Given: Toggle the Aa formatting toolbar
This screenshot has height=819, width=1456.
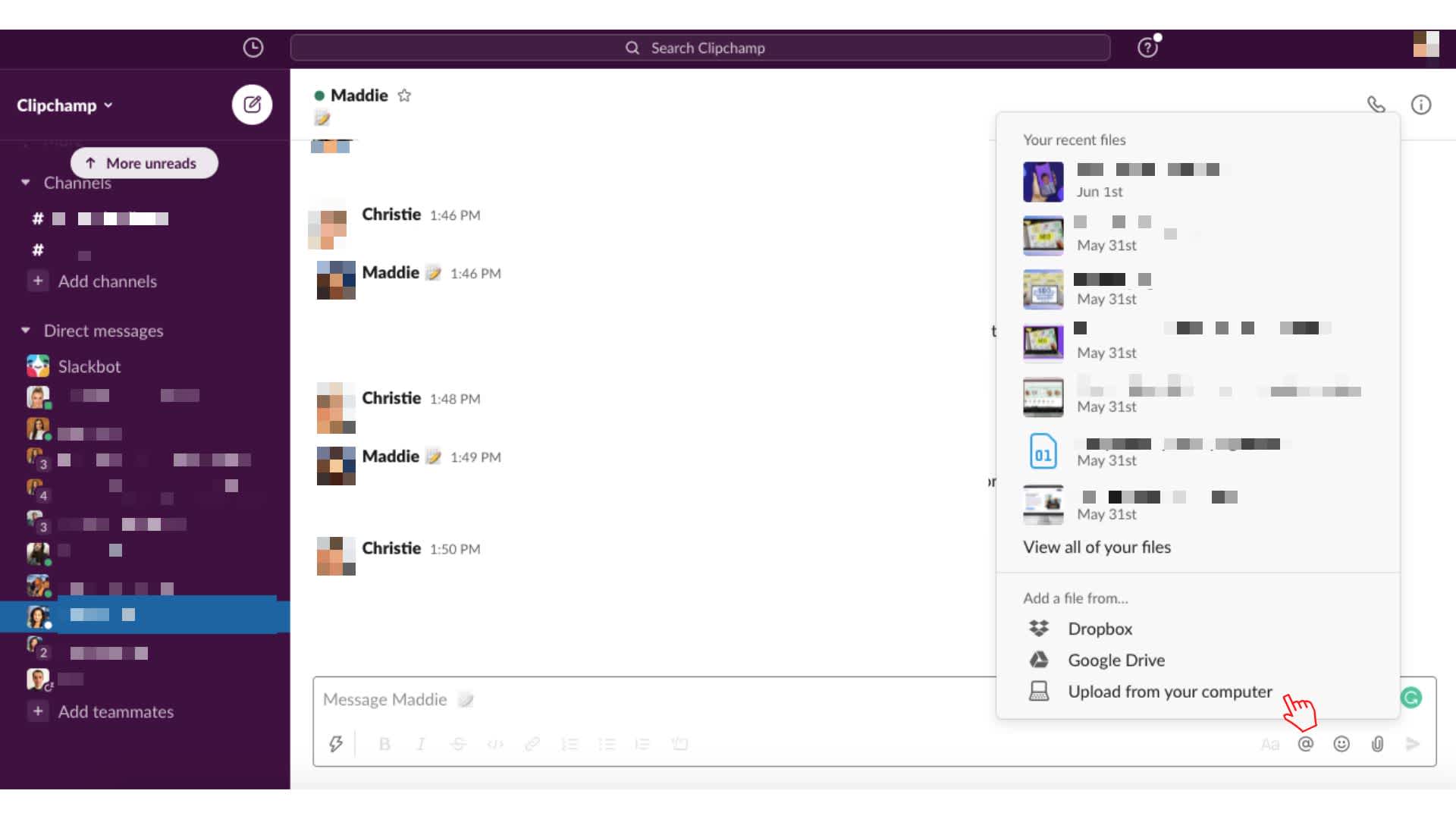Looking at the screenshot, I should [1270, 745].
